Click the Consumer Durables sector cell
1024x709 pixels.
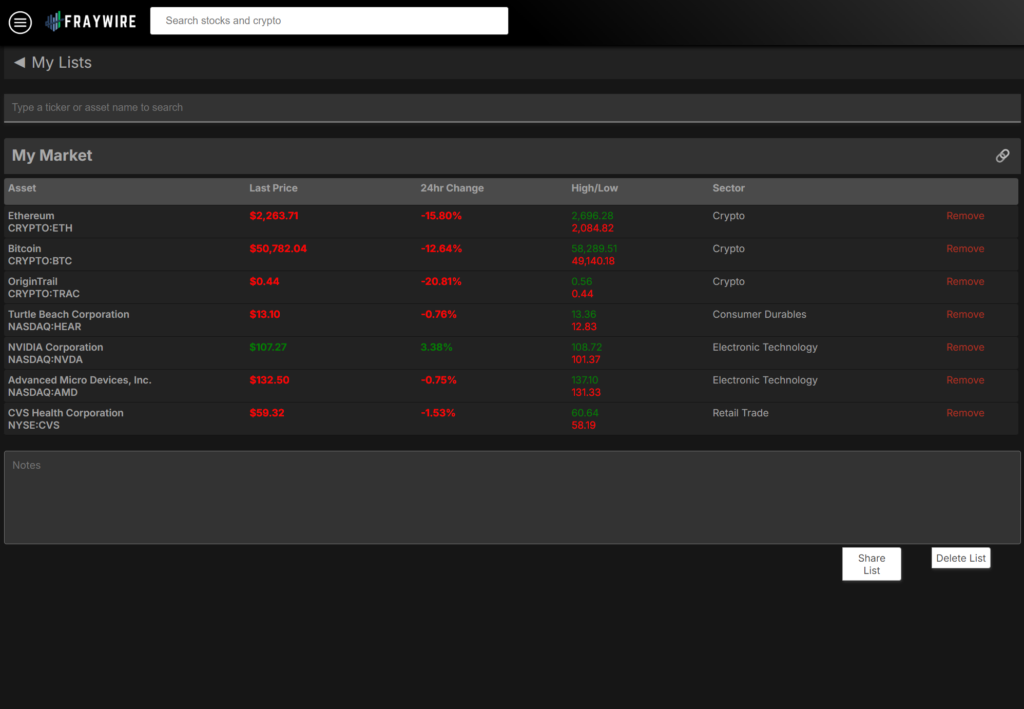759,315
